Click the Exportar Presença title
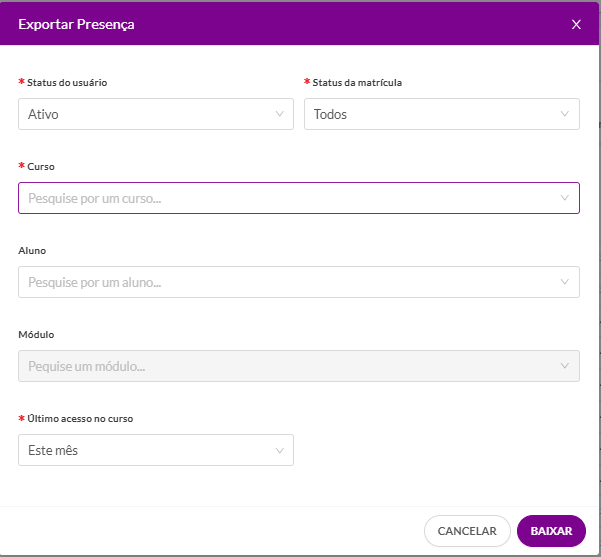The height and width of the screenshot is (557, 601). tap(76, 24)
